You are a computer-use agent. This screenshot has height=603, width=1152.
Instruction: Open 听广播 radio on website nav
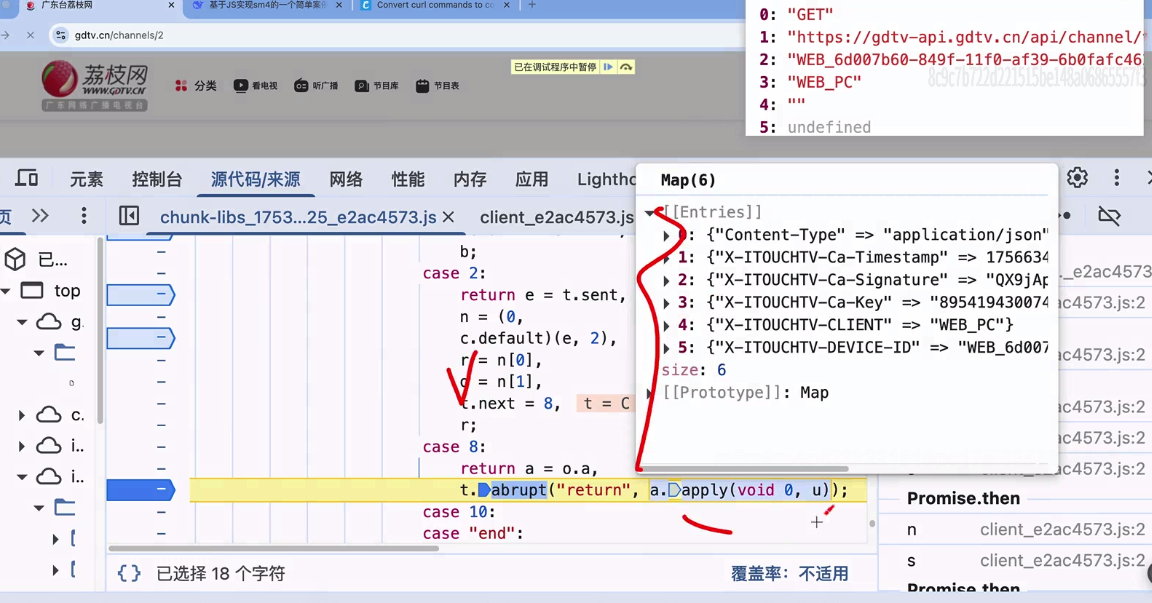316,86
